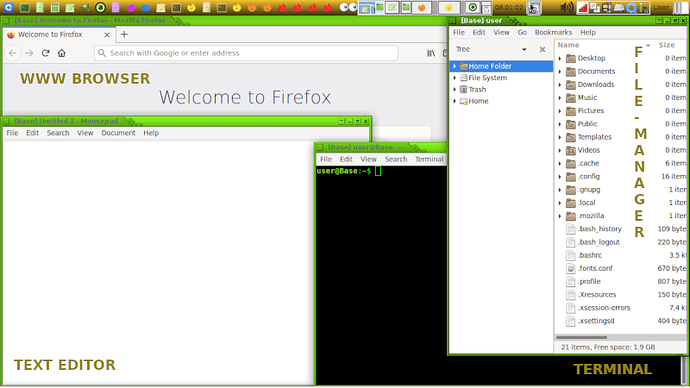Click the Firefox home button
This screenshot has width=690, height=388.
click(62, 53)
